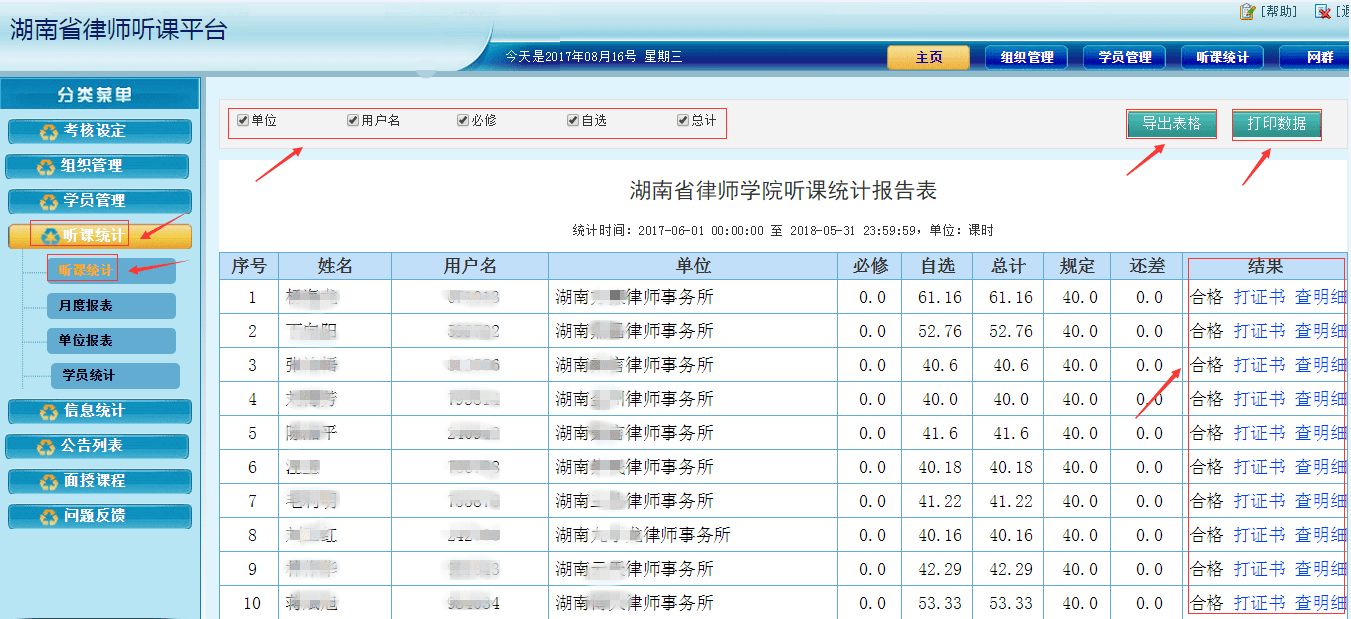The image size is (1351, 619).
Task: Click recycle icon beside 信息统计
Action: coord(48,411)
